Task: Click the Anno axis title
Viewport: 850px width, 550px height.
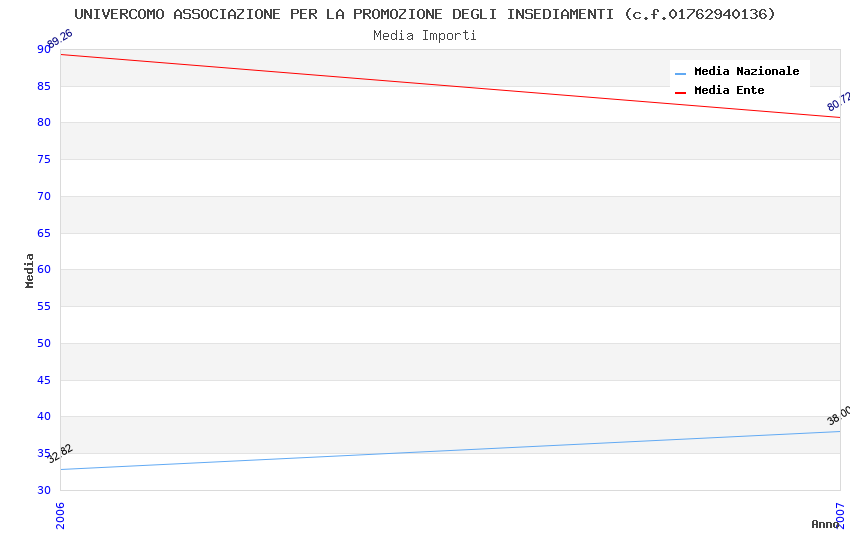Action: [x=824, y=524]
